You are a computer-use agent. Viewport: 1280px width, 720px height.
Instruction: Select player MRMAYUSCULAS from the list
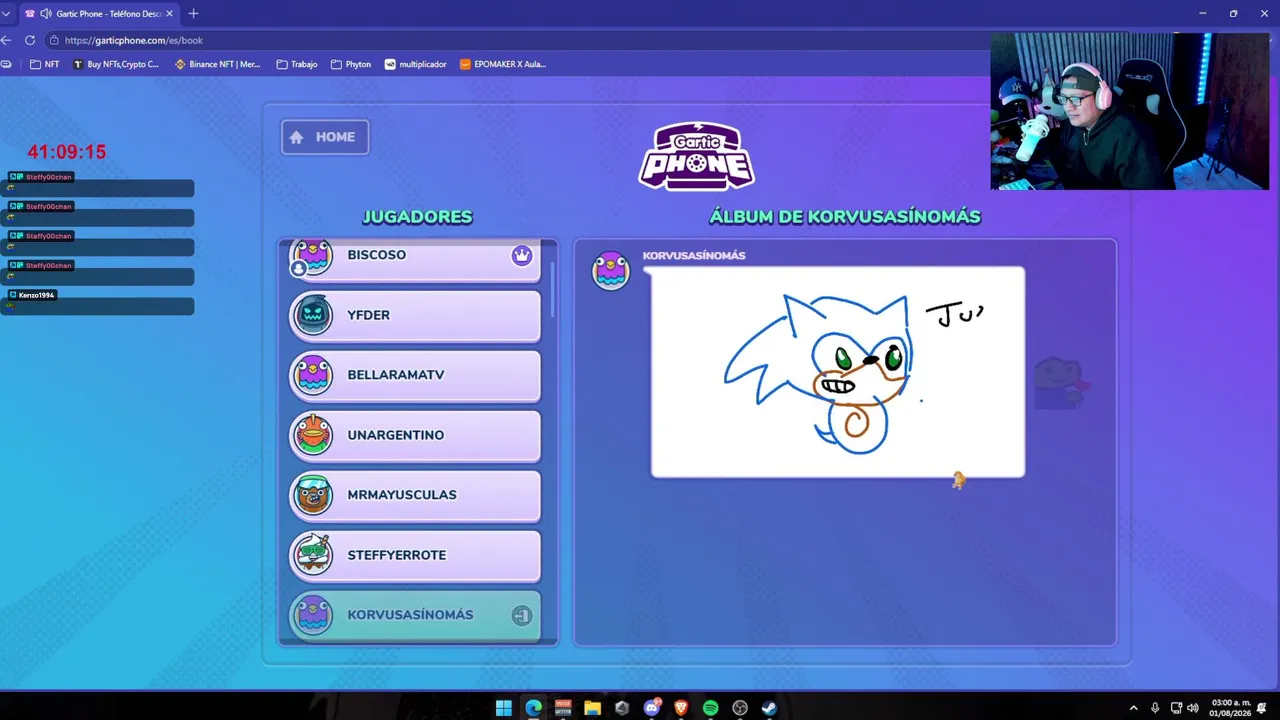[415, 496]
